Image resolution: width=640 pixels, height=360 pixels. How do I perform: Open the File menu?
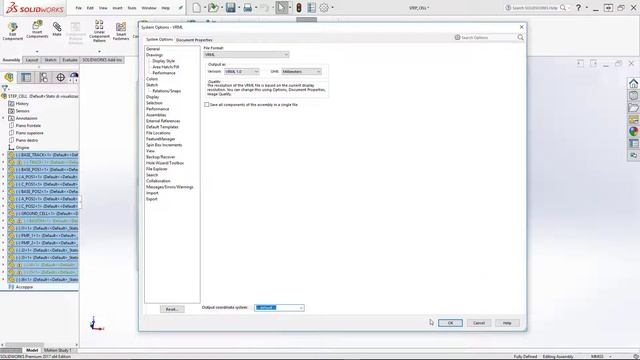click(78, 8)
